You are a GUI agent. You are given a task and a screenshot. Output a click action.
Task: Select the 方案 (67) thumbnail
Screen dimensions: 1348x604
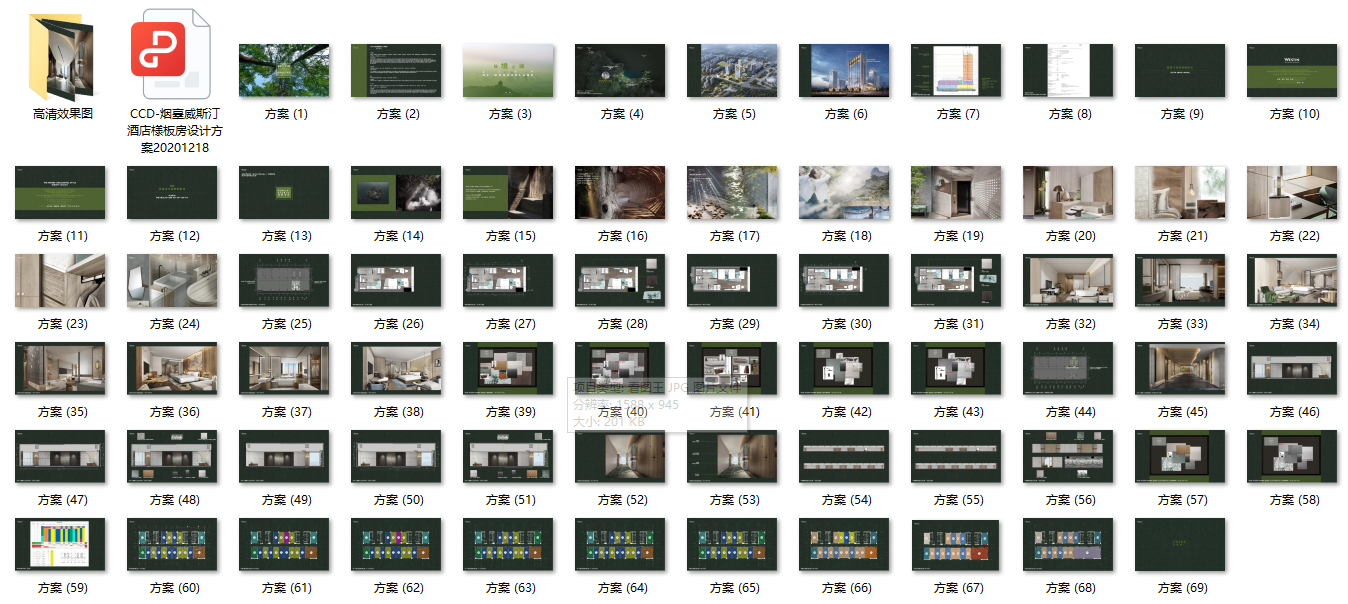click(x=956, y=544)
